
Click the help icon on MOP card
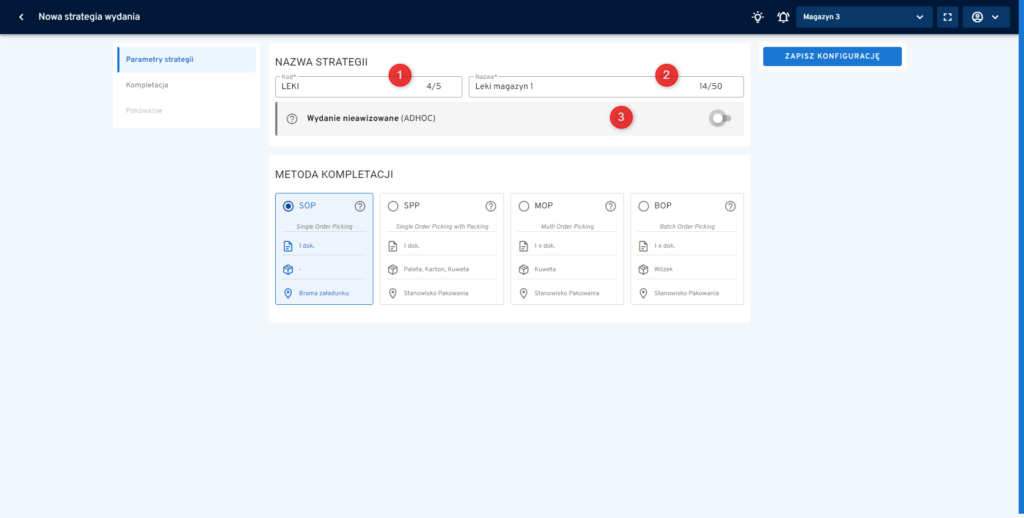(610, 206)
